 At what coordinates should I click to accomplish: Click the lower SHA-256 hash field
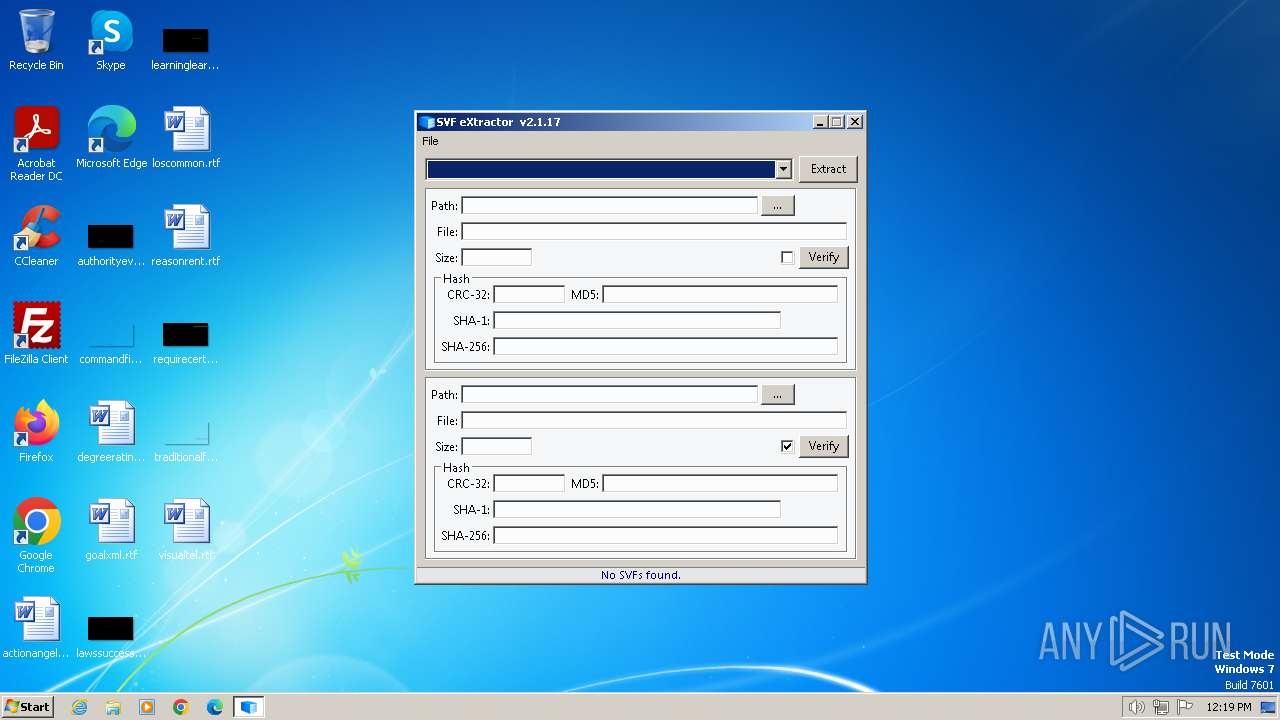666,535
